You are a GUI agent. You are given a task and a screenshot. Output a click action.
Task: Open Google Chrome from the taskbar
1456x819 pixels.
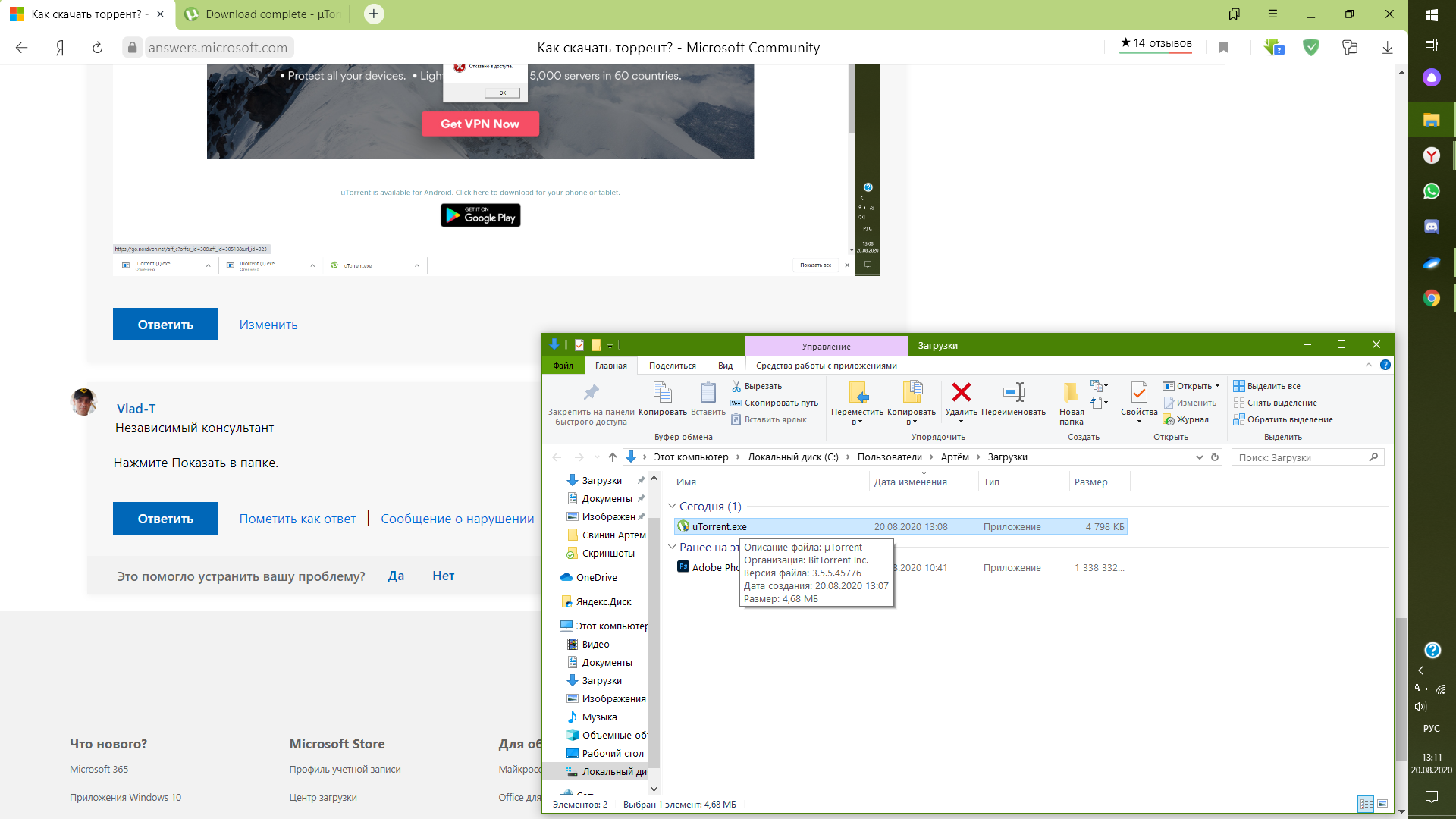1431,298
